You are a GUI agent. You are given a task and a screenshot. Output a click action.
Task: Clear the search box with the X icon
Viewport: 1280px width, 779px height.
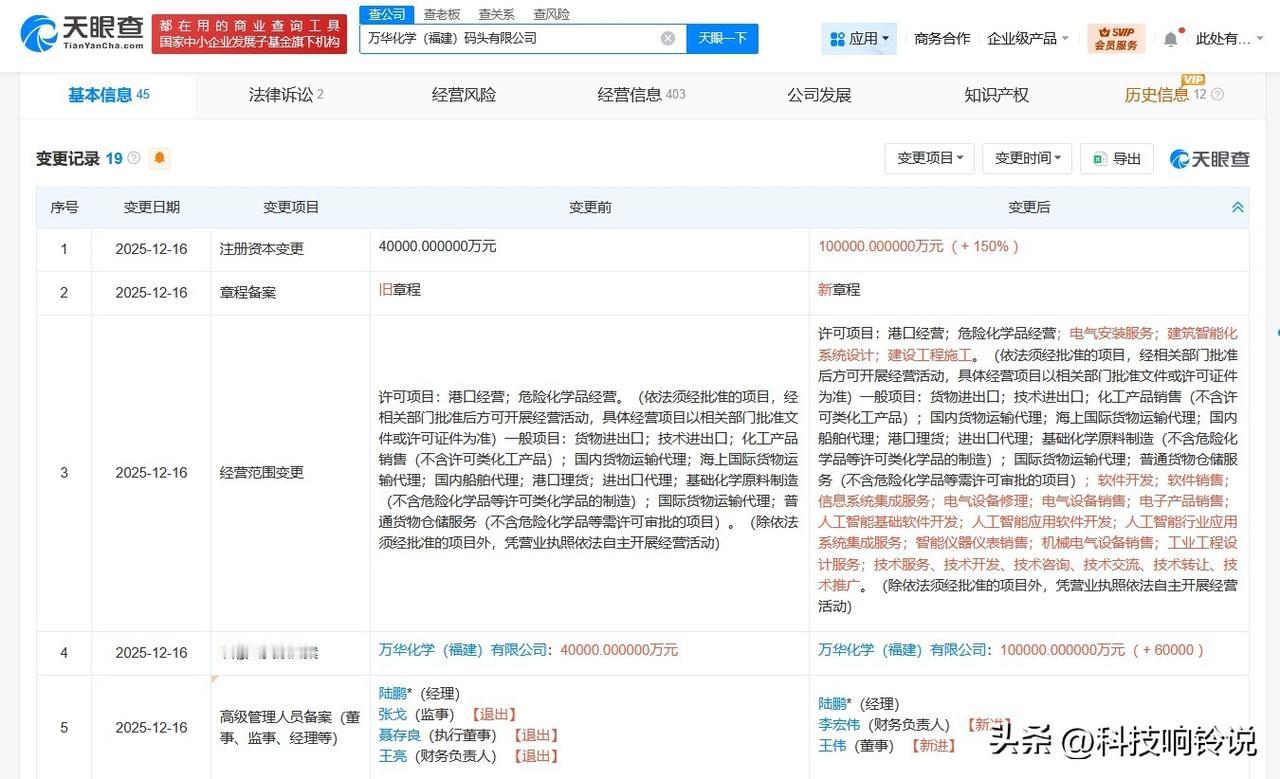click(668, 38)
